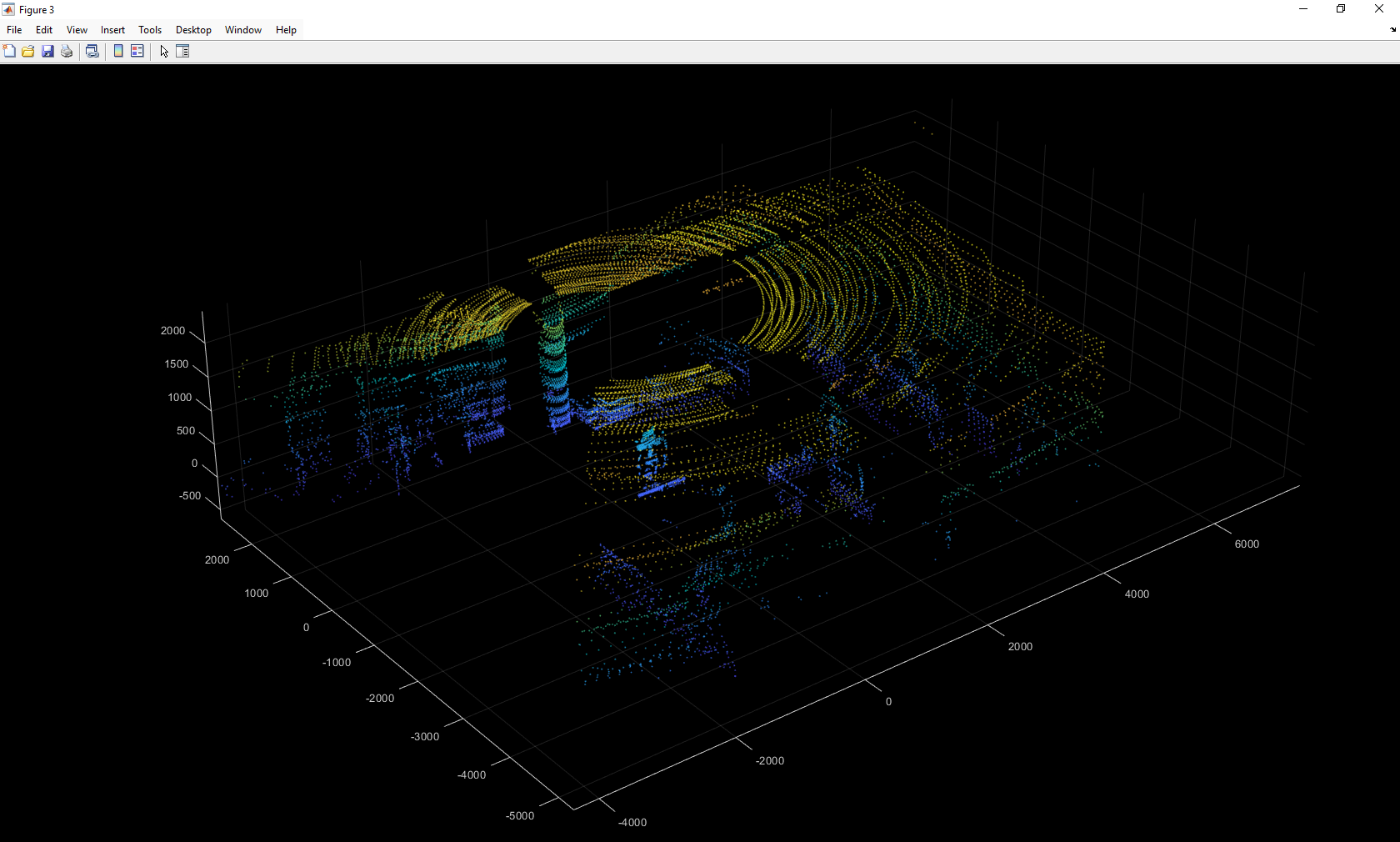Insert a colorbar using the toolbar icon
Screen dimensions: 1400x842
point(118,52)
